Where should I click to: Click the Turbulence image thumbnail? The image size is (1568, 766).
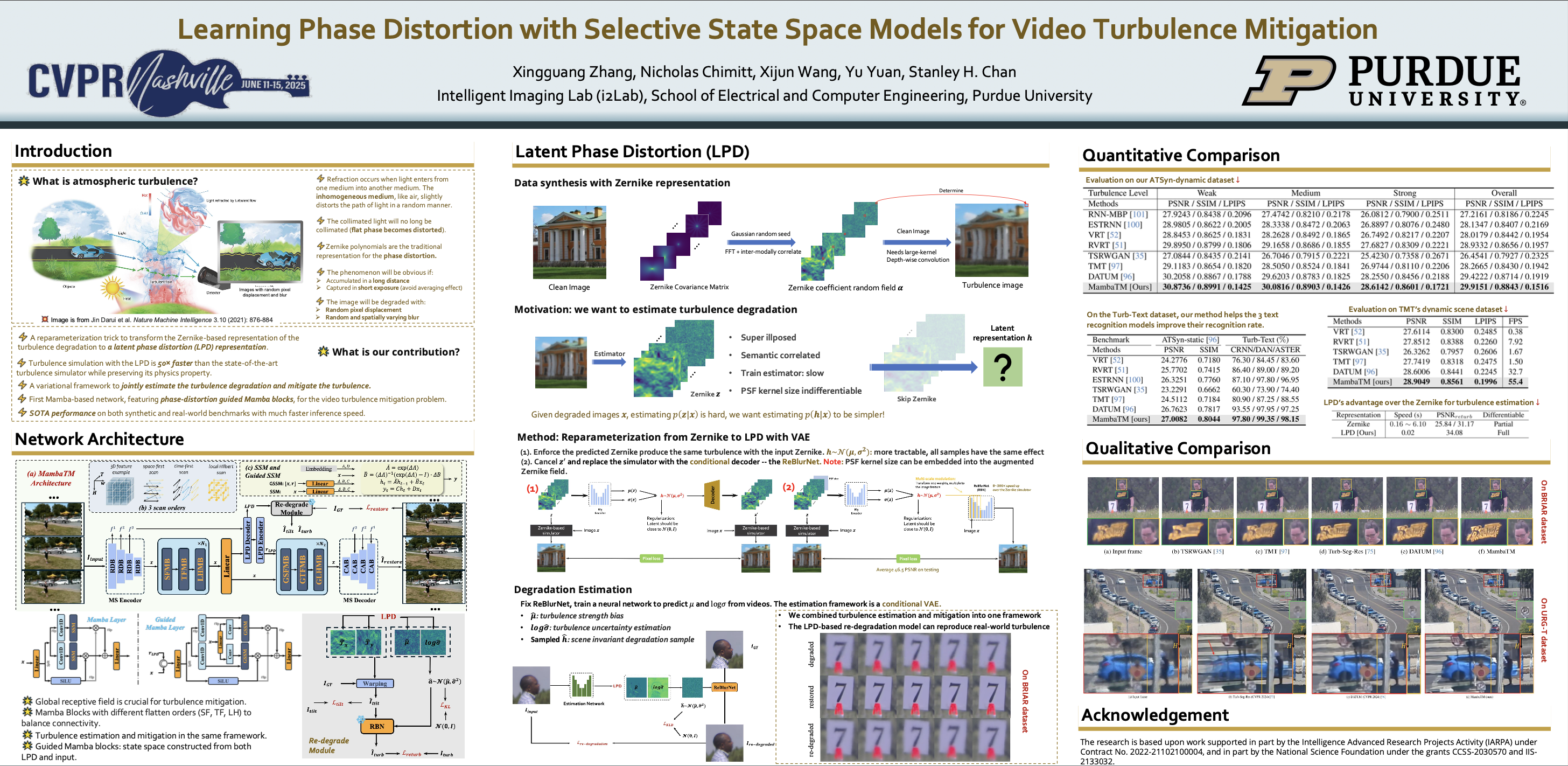(991, 240)
